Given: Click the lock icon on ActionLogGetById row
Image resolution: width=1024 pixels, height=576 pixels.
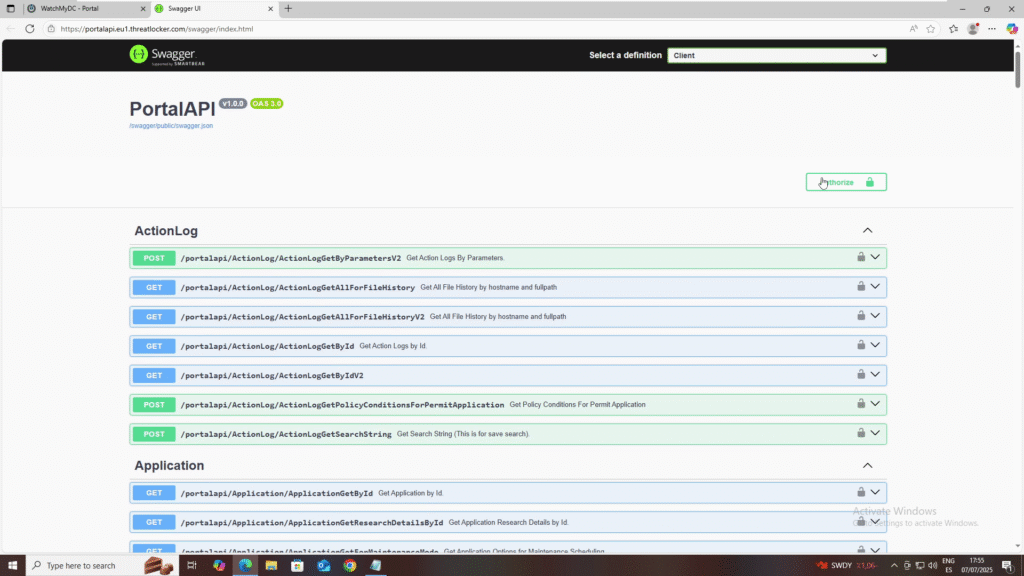Looking at the screenshot, I should click(x=861, y=345).
